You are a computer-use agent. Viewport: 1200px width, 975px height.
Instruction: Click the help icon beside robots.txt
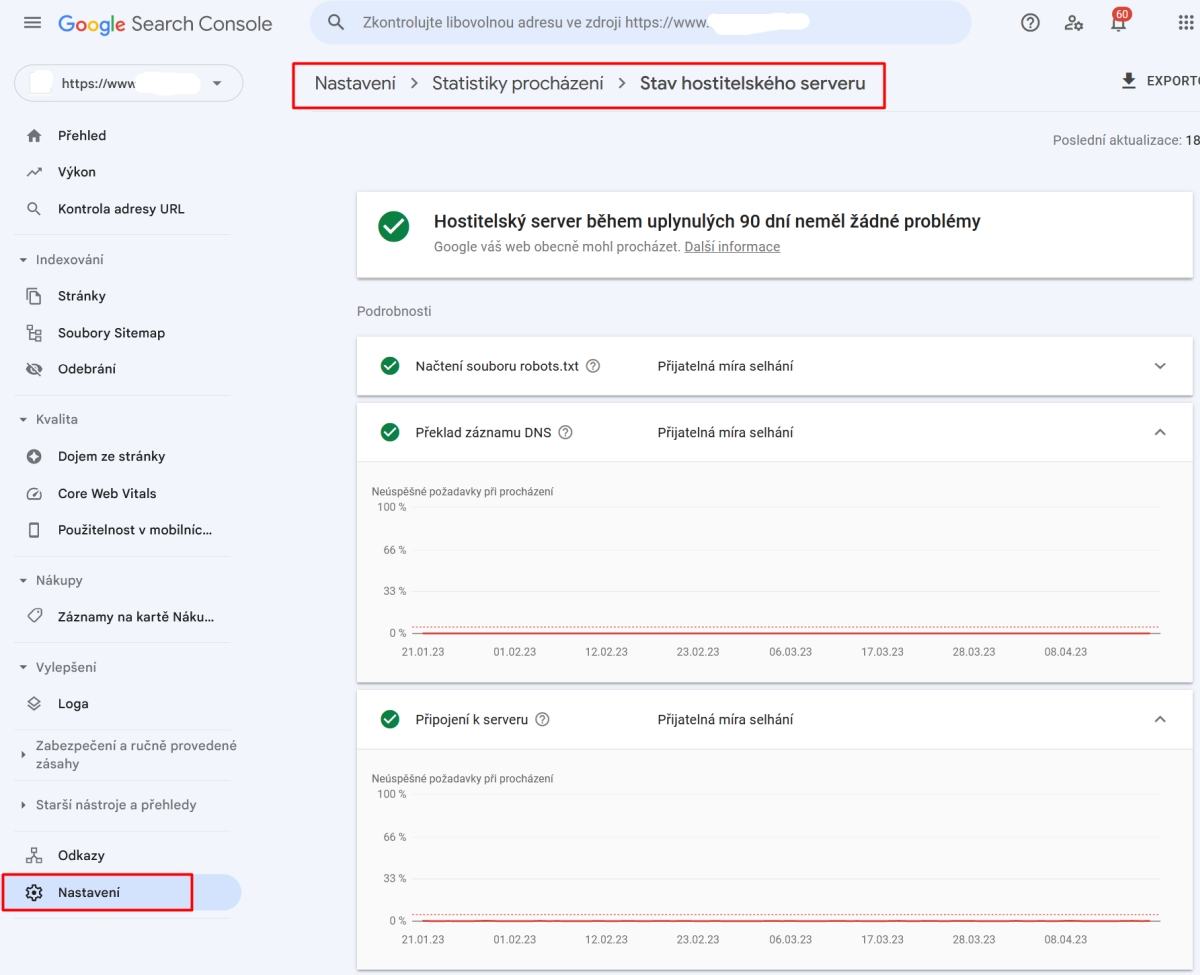(593, 366)
